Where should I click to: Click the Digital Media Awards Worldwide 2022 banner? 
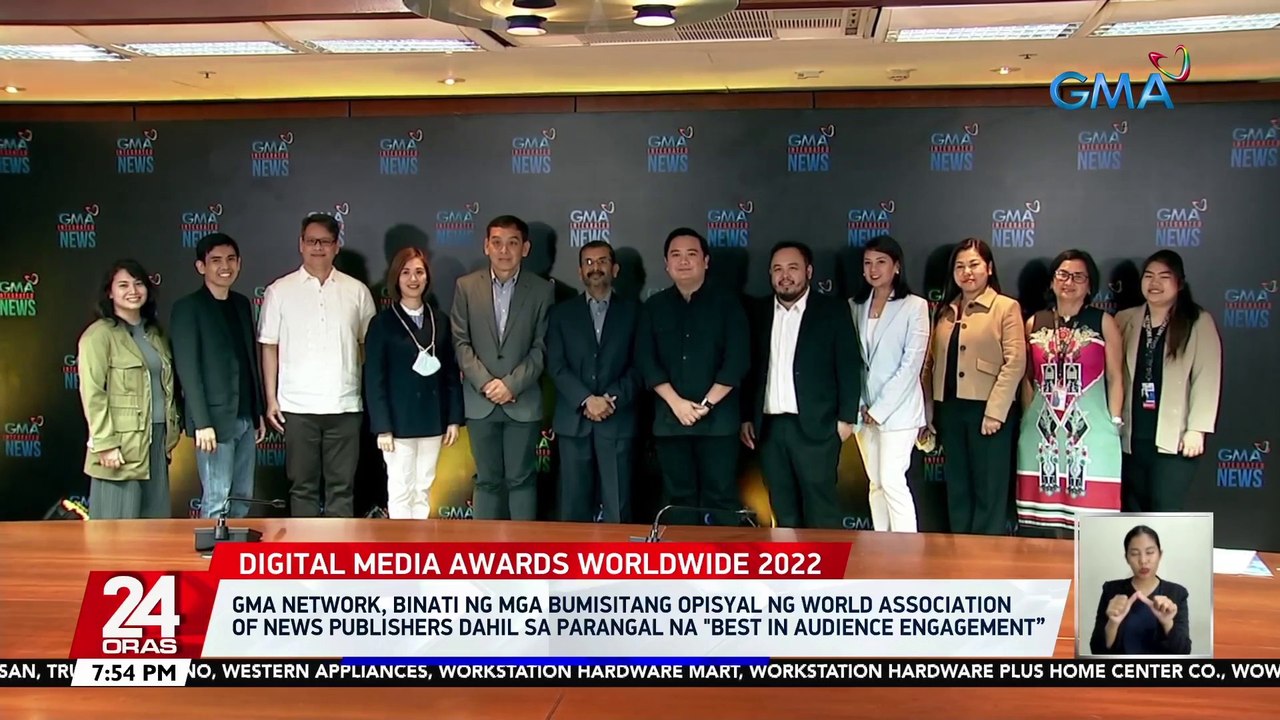click(x=530, y=562)
